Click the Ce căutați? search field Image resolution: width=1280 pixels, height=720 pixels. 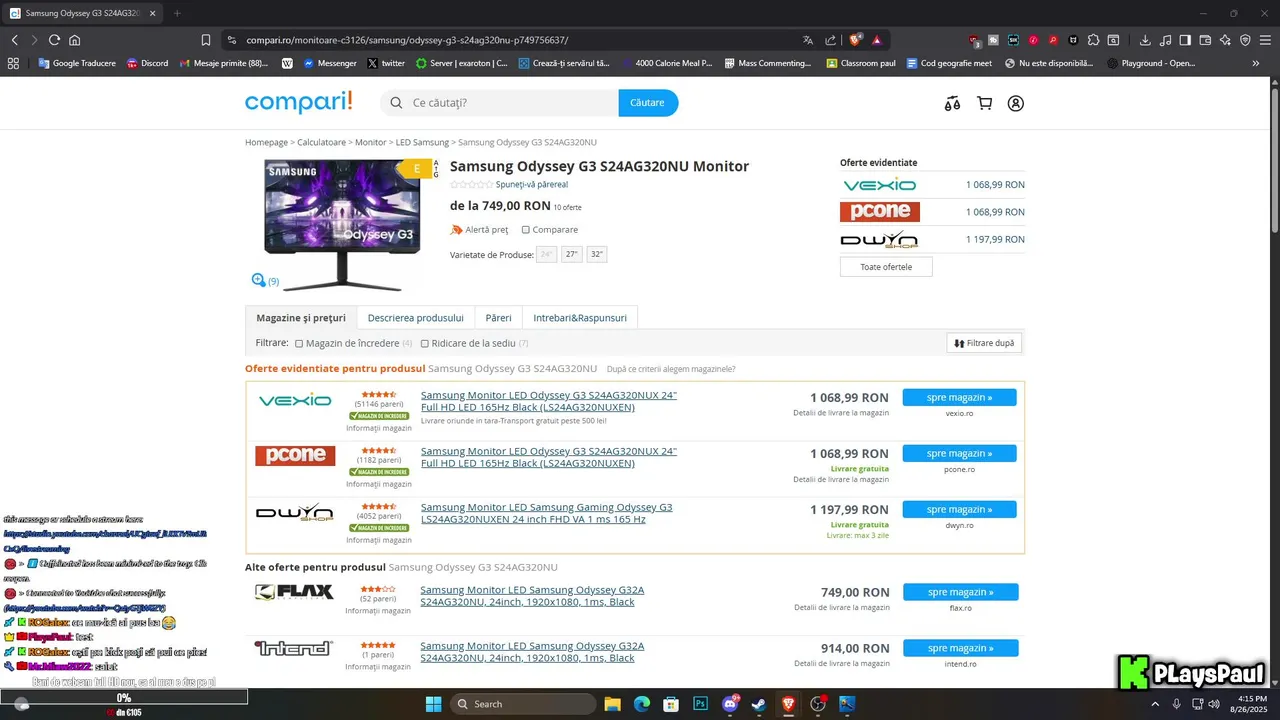499,103
